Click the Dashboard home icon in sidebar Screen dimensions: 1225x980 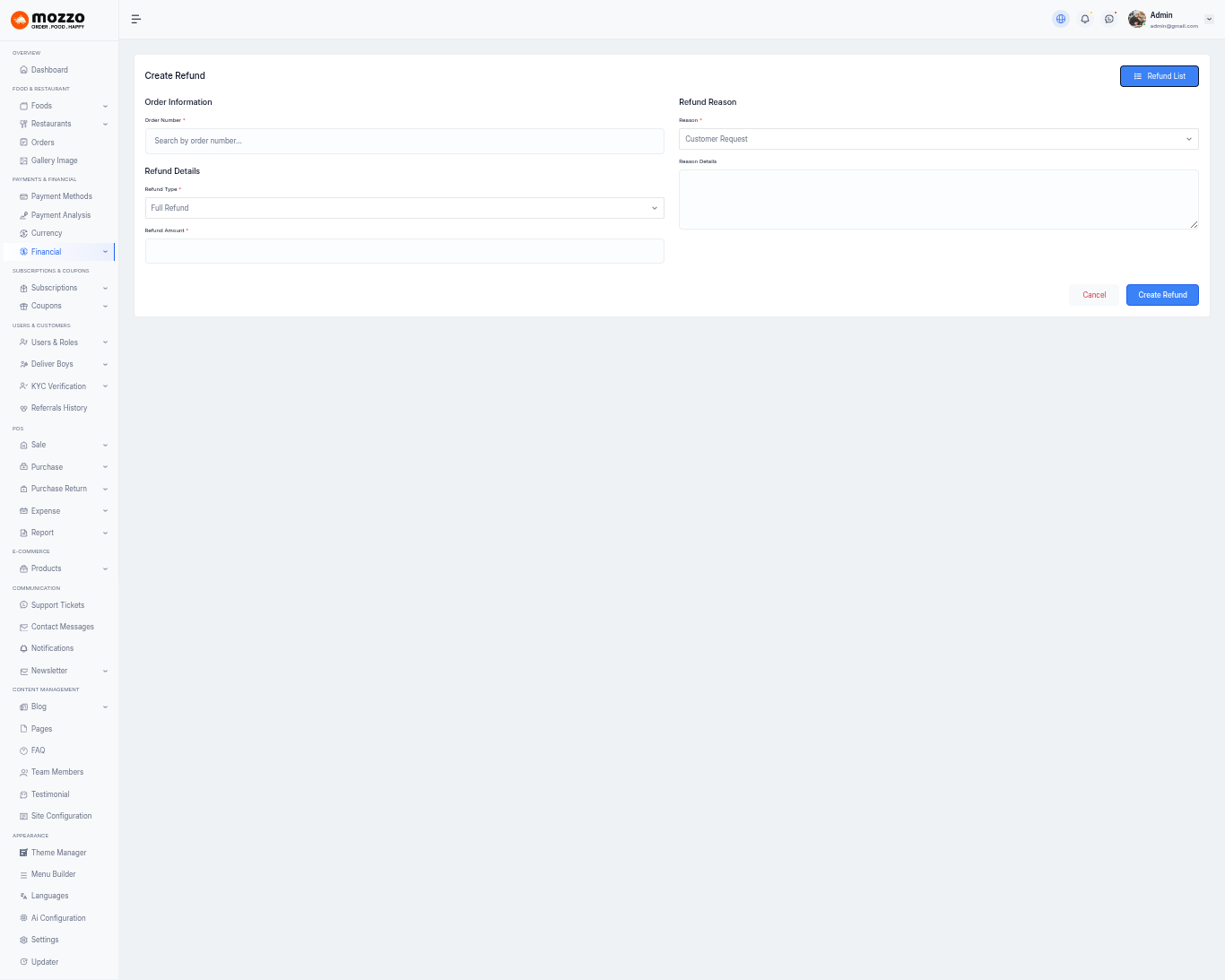(23, 70)
